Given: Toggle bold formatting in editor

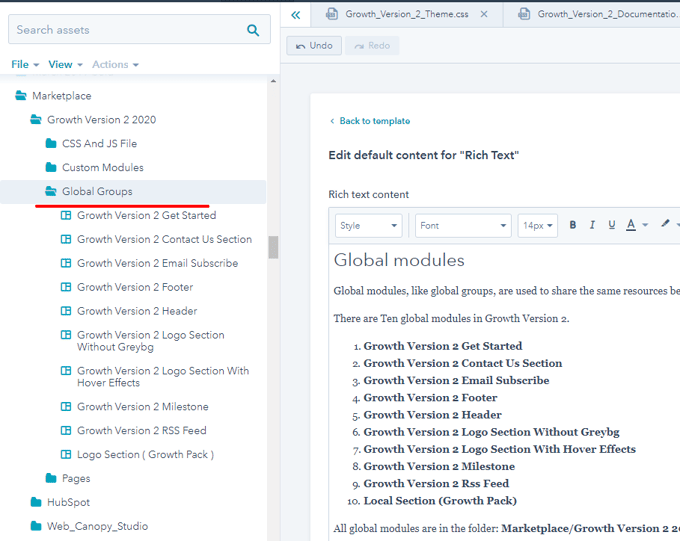Looking at the screenshot, I should click(573, 225).
